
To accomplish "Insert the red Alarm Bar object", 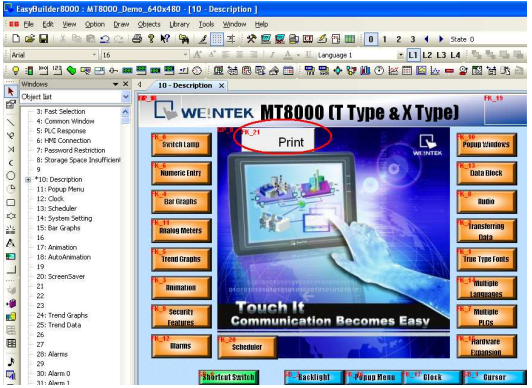I will (x=449, y=71).
